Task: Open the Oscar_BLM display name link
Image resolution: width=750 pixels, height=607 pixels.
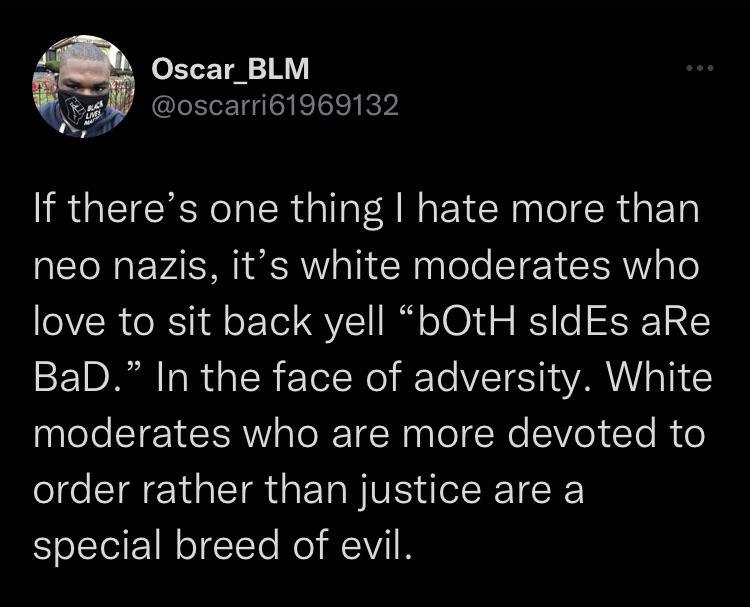Action: 230,69
